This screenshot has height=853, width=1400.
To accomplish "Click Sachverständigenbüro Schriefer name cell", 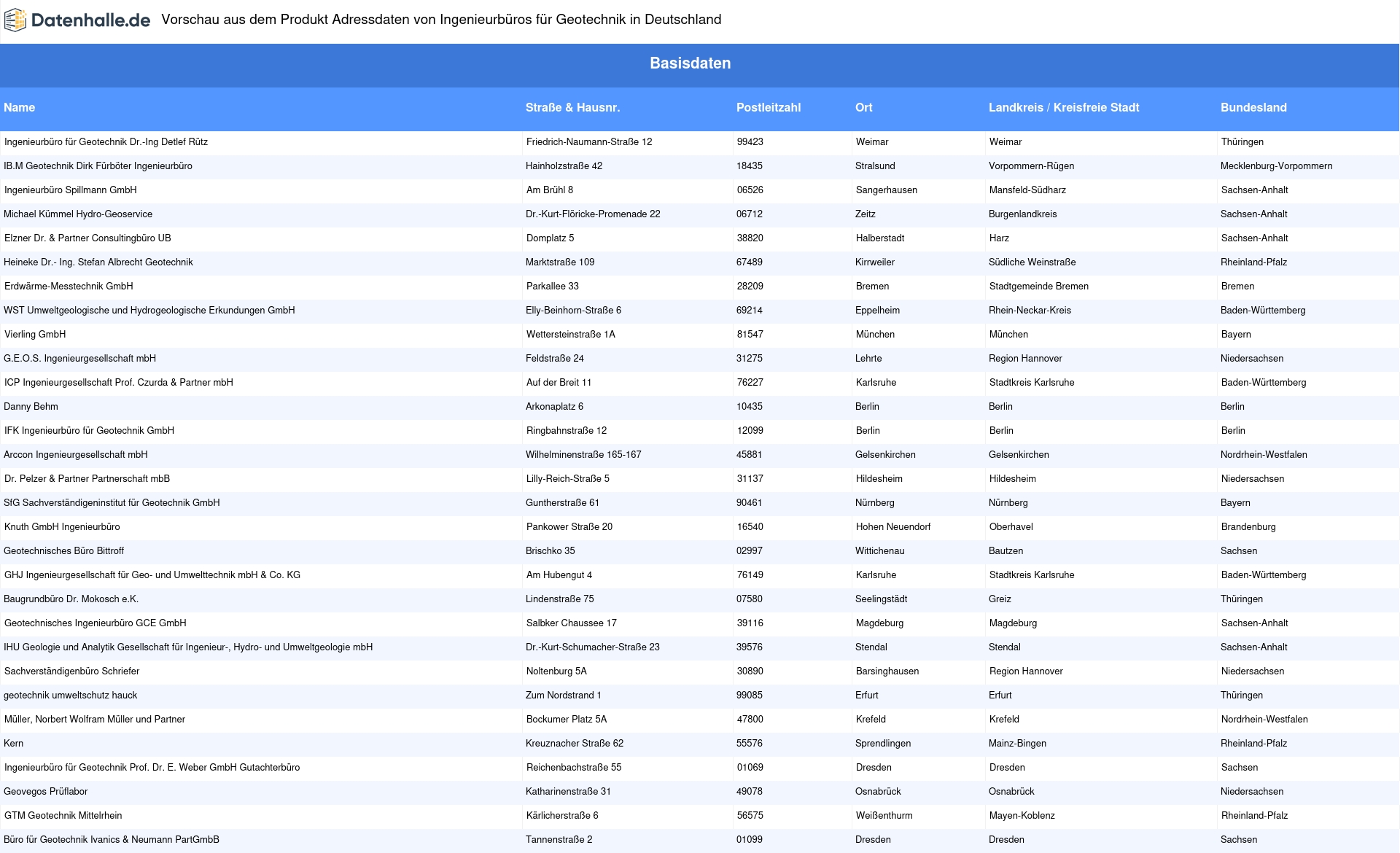I will point(71,671).
